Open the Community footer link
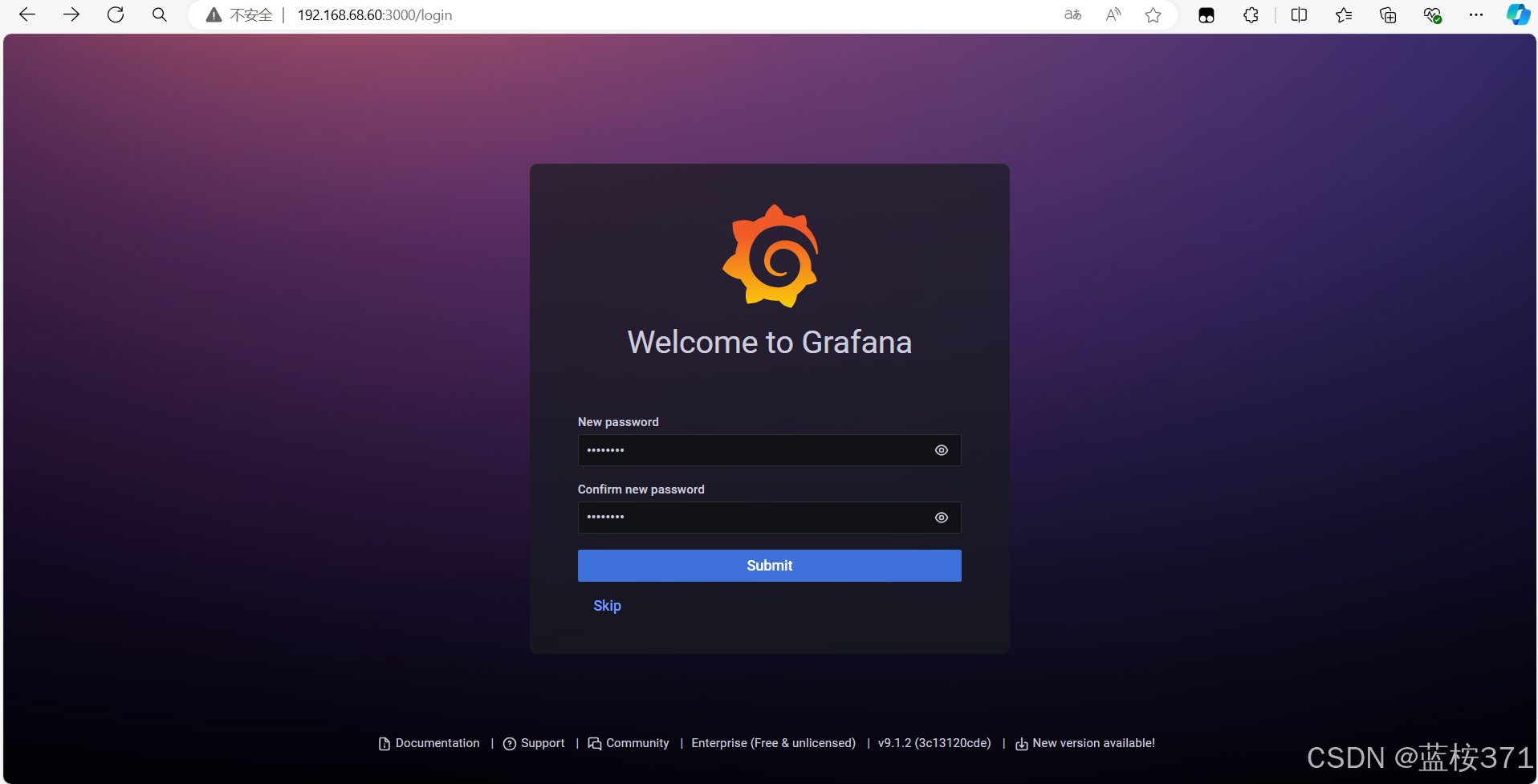This screenshot has height=784, width=1538. pos(629,743)
